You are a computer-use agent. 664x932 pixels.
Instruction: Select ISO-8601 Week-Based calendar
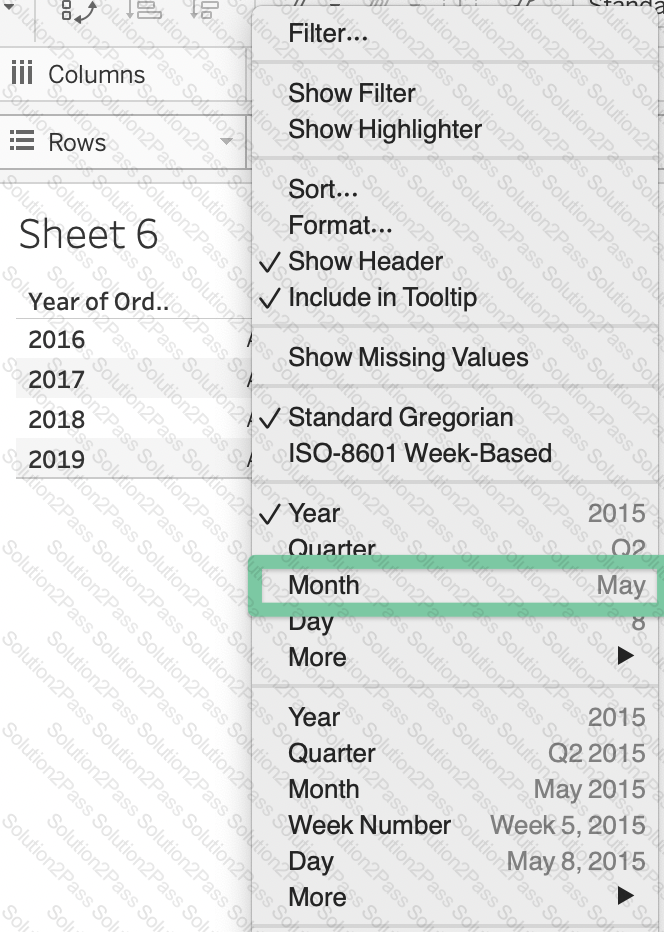420,453
